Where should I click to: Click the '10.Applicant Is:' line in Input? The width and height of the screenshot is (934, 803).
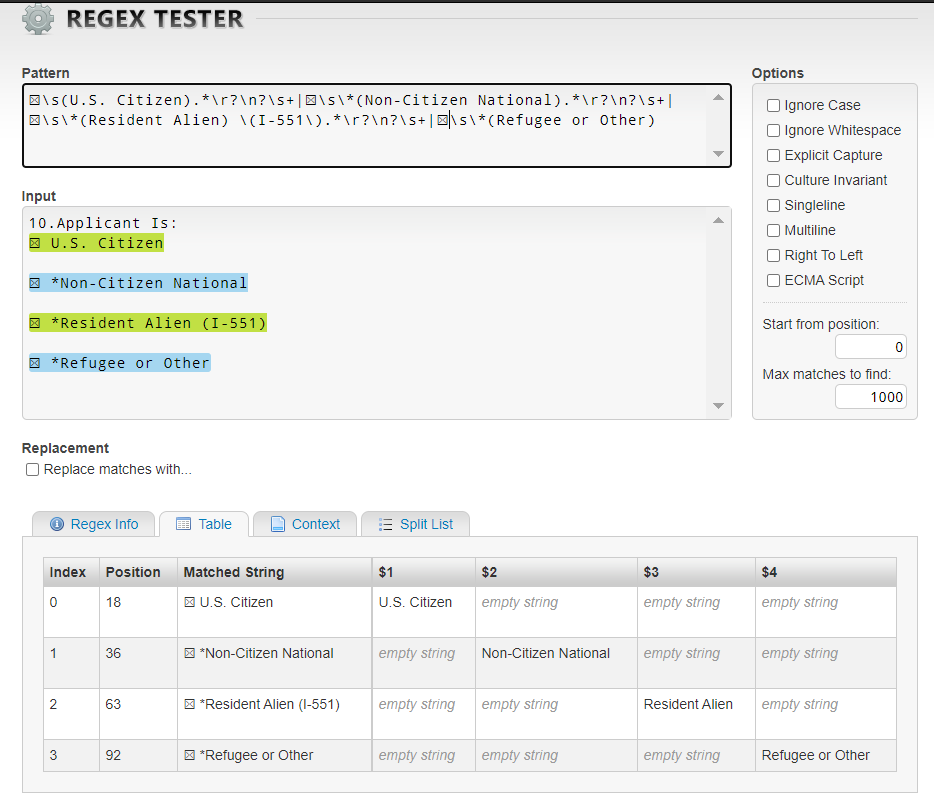[x=103, y=223]
